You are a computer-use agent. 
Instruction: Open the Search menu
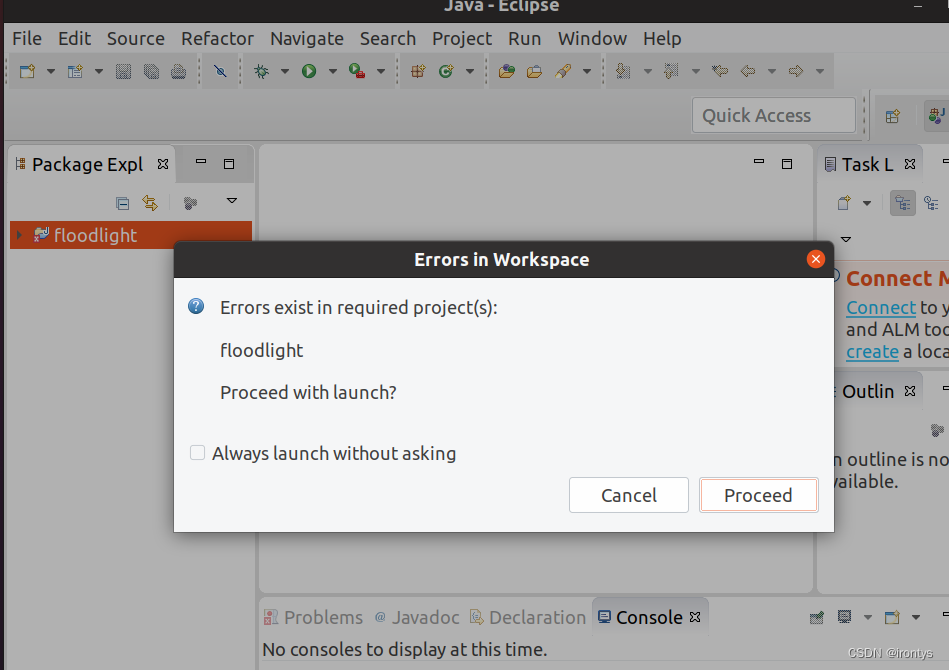(388, 39)
